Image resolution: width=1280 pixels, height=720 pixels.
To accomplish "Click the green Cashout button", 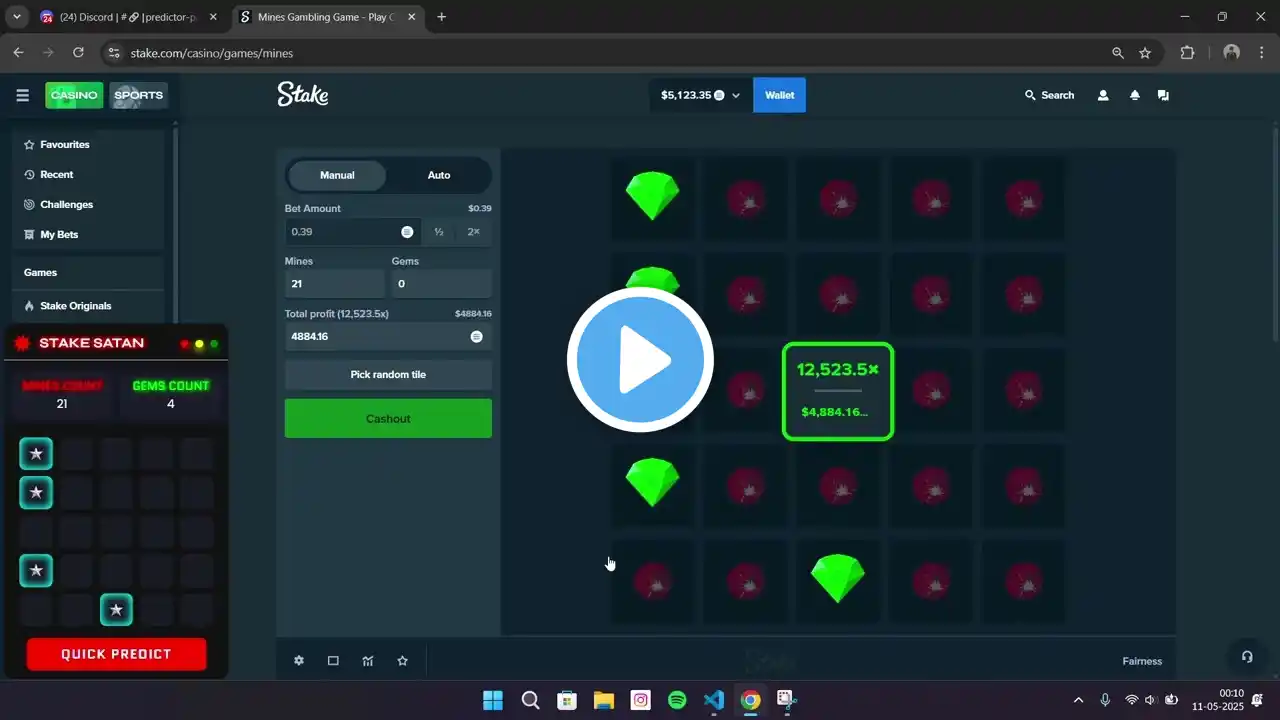I will click(x=388, y=418).
